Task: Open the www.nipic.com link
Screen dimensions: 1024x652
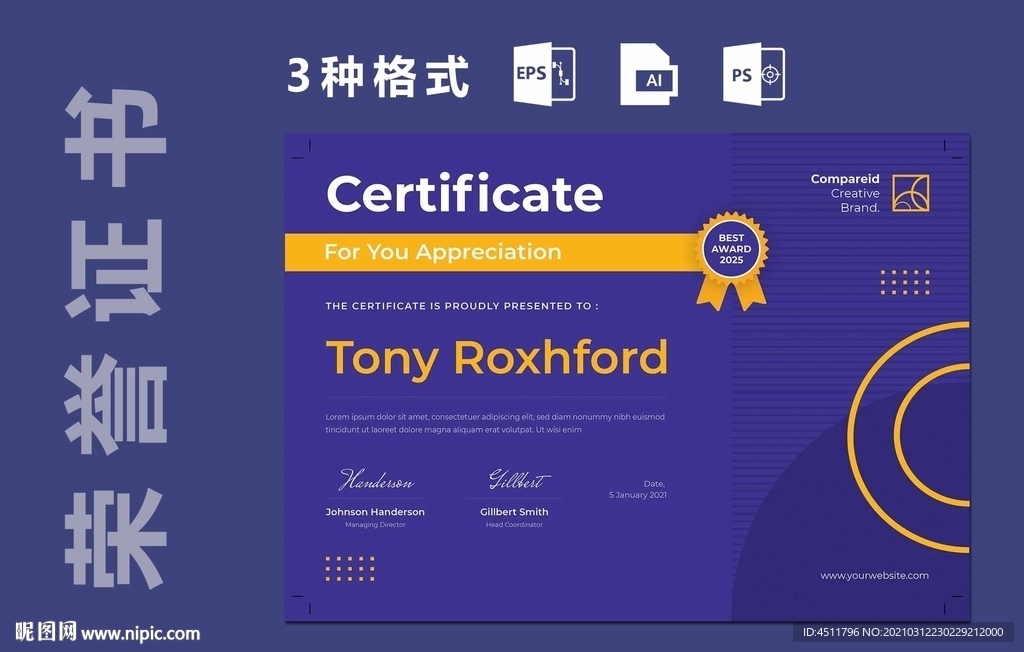Action: point(140,633)
